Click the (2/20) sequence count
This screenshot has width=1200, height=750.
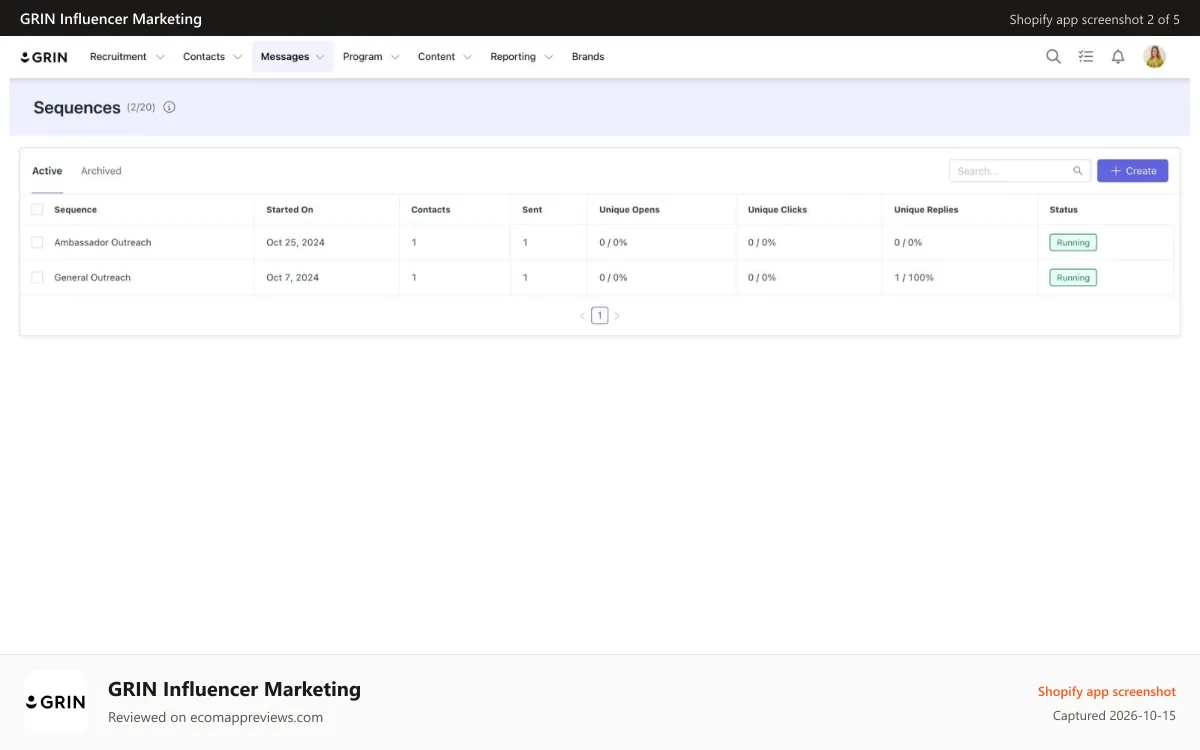click(141, 107)
